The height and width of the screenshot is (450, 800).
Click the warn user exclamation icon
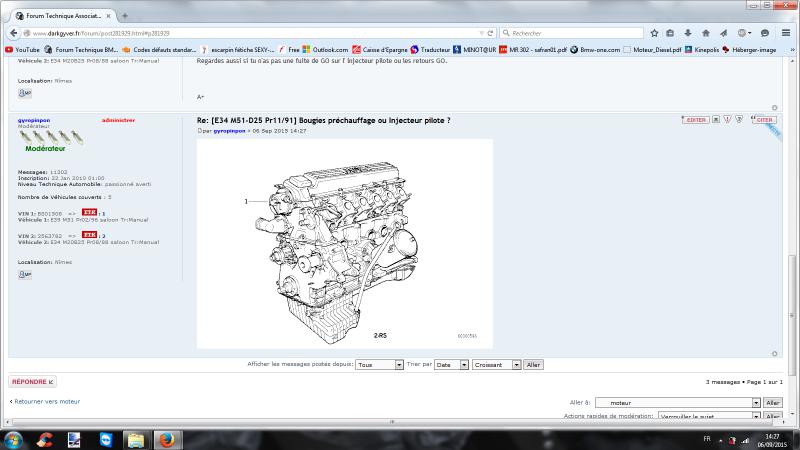coord(726,119)
